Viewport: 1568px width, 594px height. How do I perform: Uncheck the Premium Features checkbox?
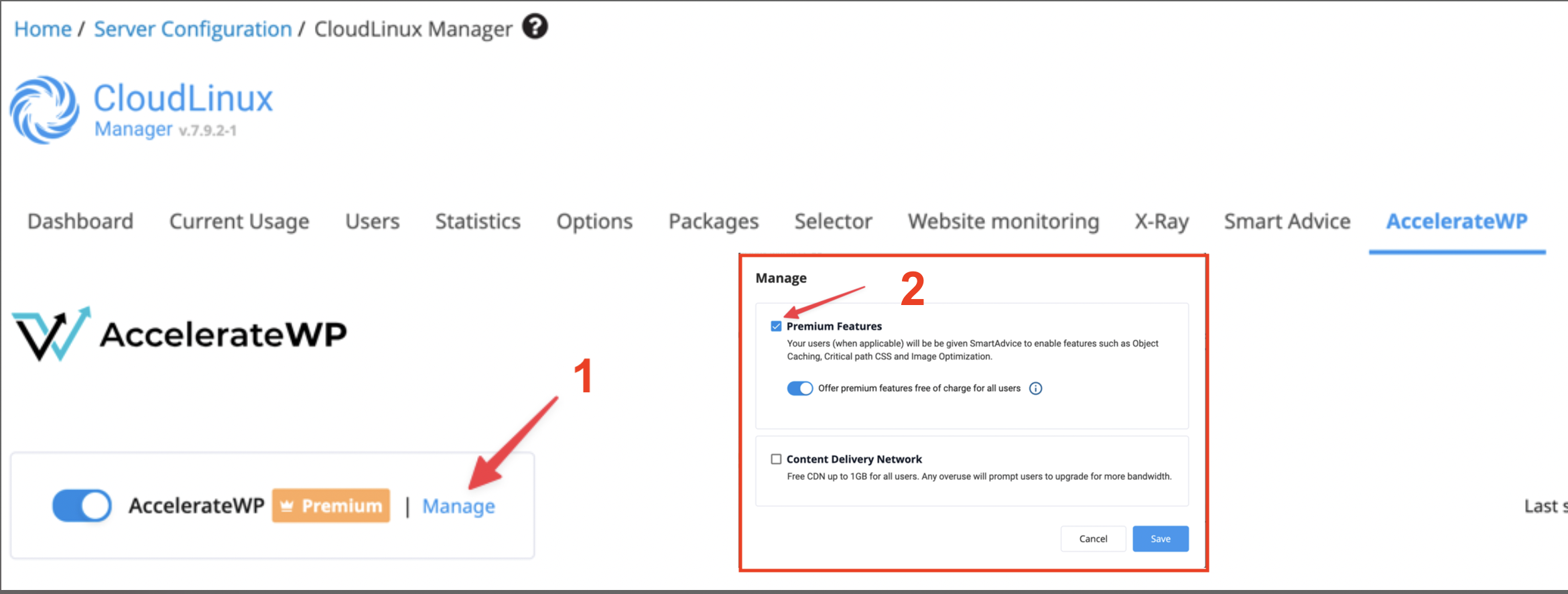click(x=776, y=326)
